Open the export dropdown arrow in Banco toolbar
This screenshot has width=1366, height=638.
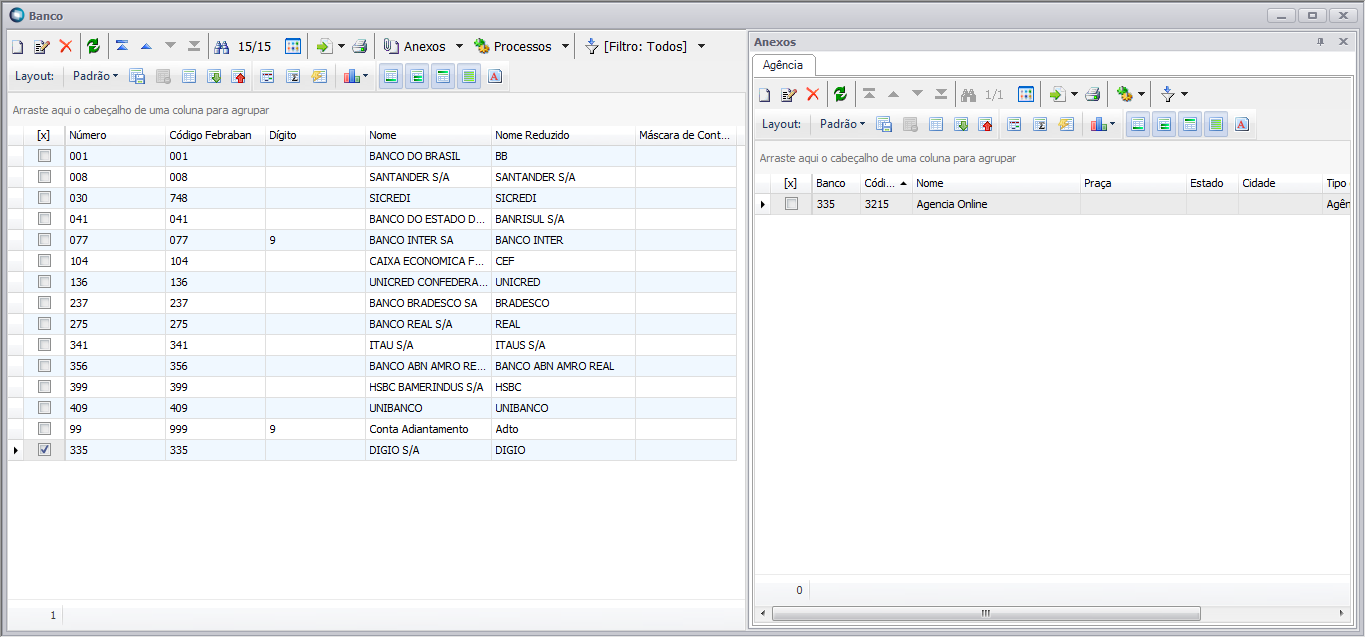click(341, 46)
